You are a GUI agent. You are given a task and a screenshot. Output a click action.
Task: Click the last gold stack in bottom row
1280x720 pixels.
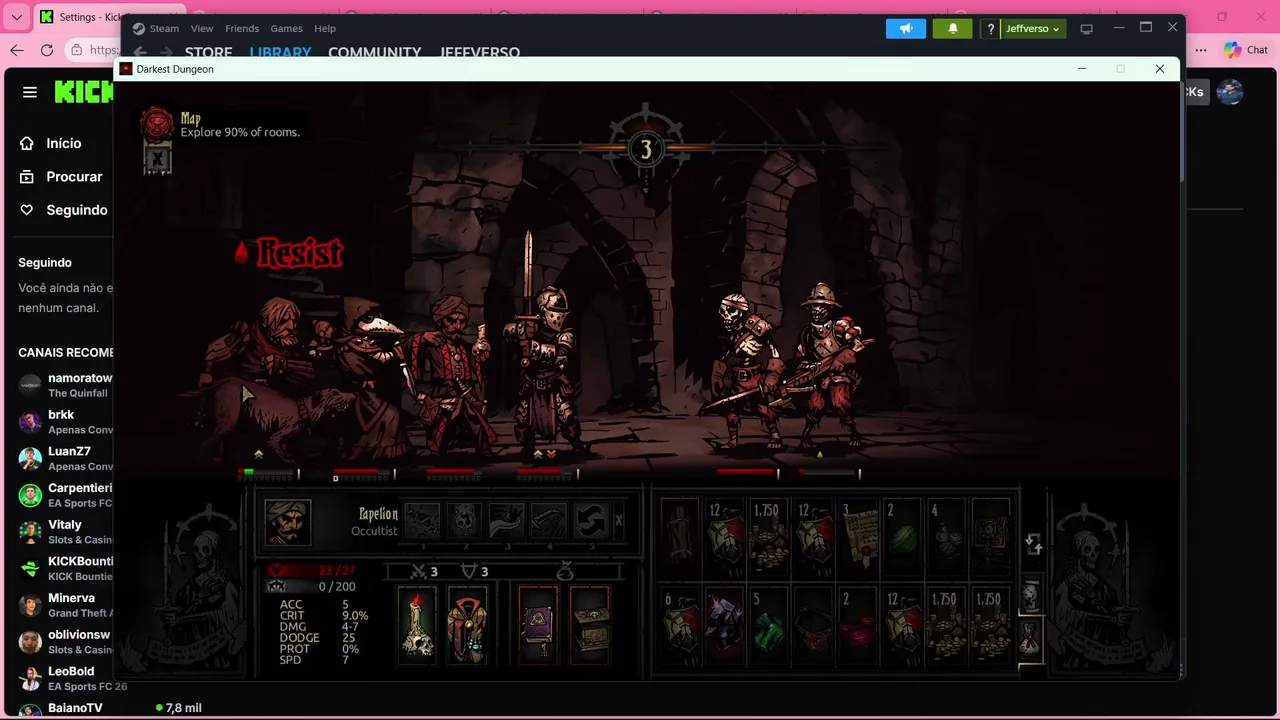point(990,625)
